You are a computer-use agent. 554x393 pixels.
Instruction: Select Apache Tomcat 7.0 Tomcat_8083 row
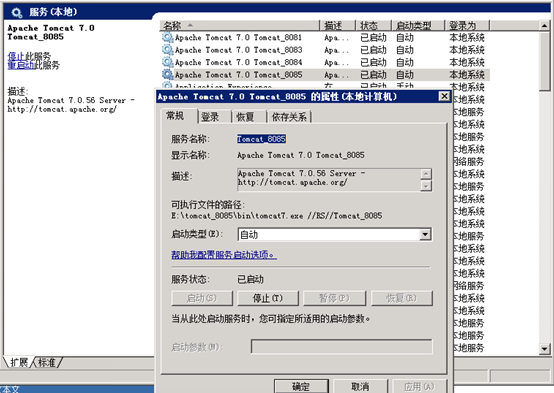pos(324,49)
